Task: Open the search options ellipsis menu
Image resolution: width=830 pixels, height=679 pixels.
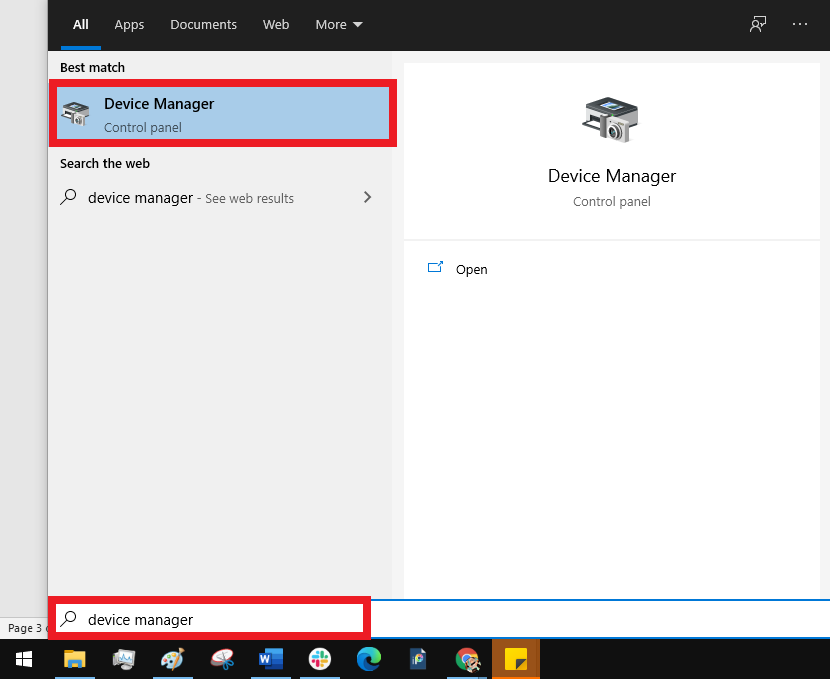Action: point(800,24)
